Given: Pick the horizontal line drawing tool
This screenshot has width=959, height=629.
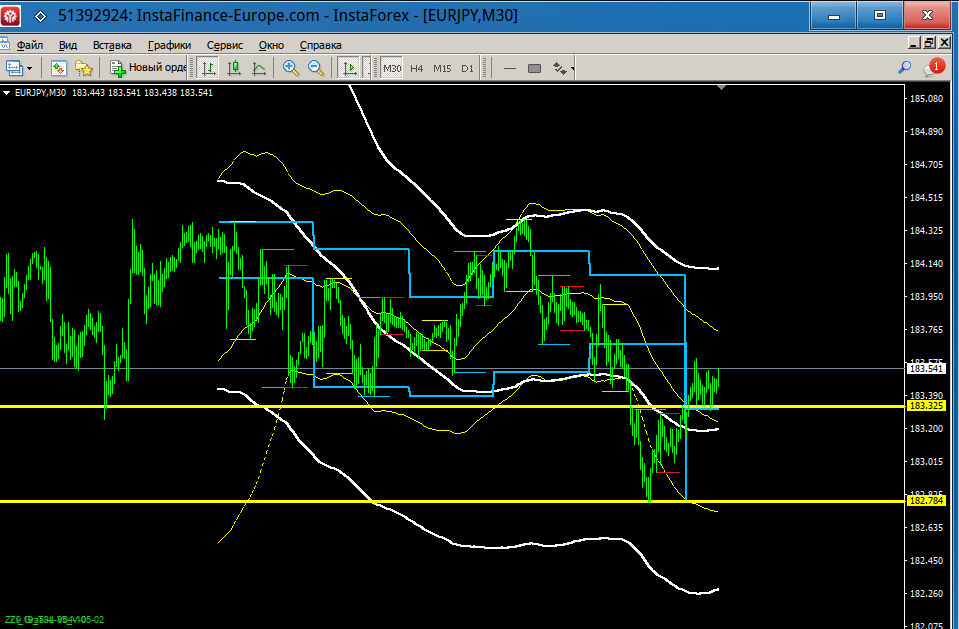Looking at the screenshot, I should point(509,69).
